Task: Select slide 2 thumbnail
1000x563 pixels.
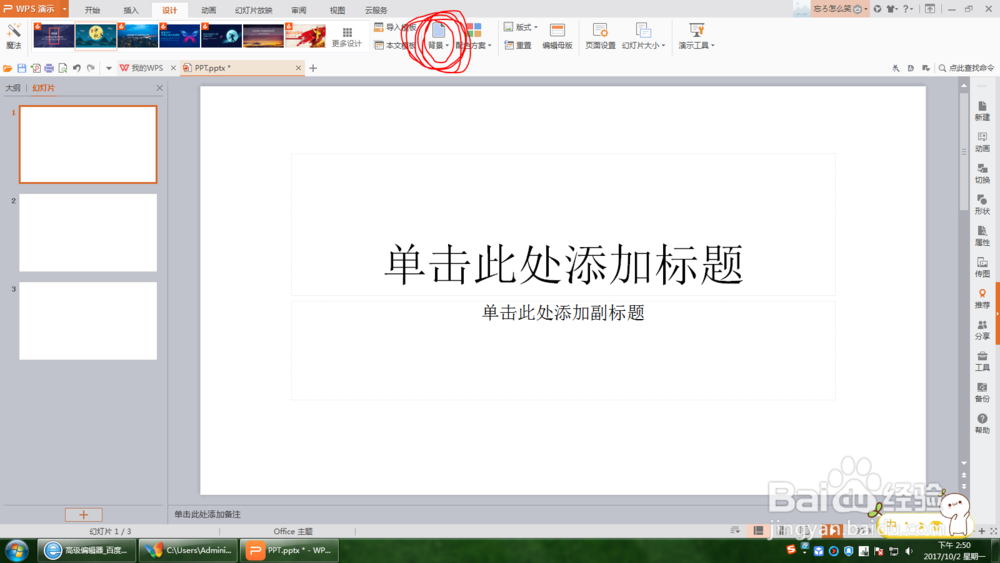Action: click(88, 233)
